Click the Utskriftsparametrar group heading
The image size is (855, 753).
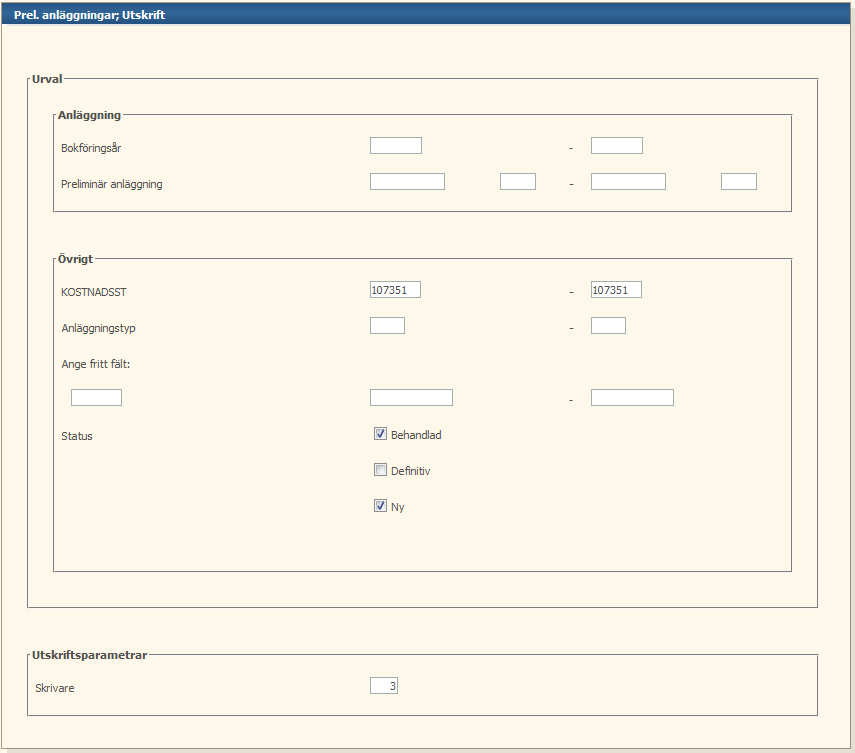pos(89,655)
